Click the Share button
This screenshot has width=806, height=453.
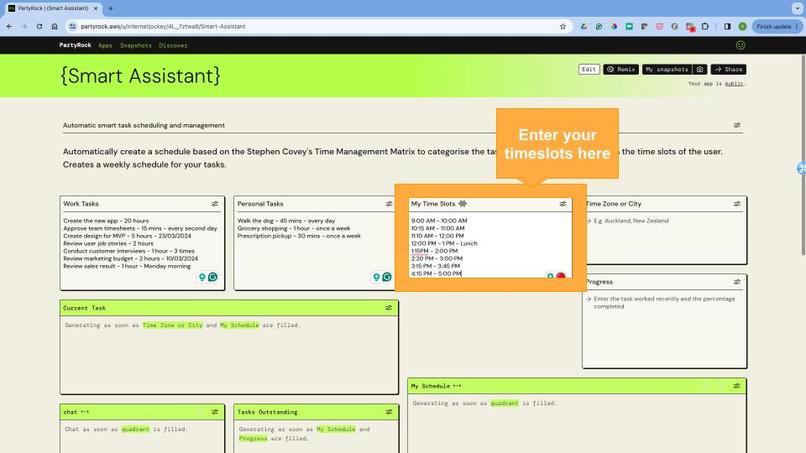point(728,69)
